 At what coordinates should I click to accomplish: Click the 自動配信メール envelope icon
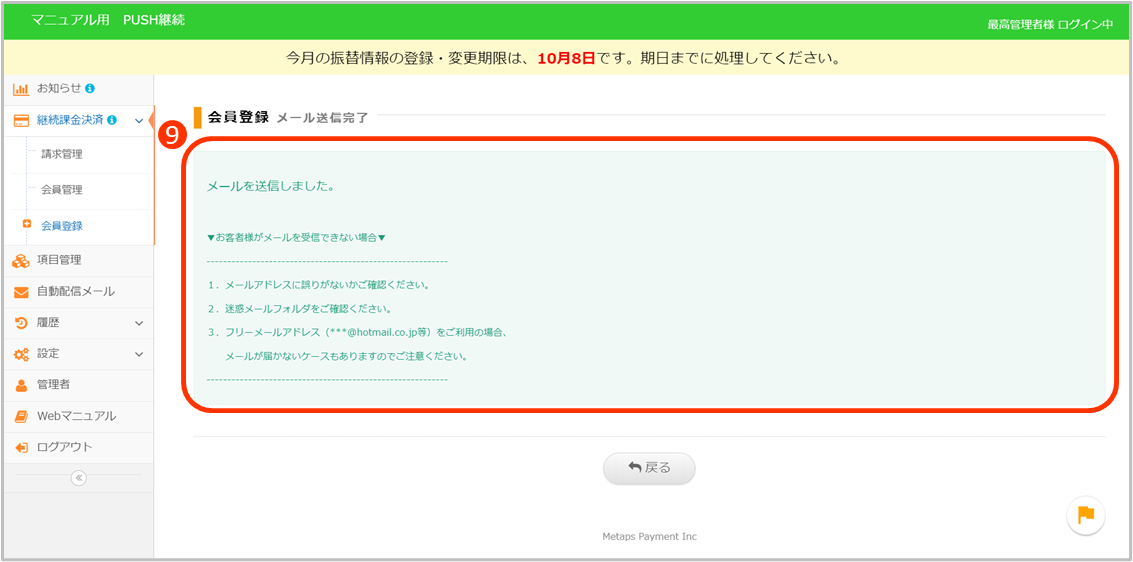point(20,292)
